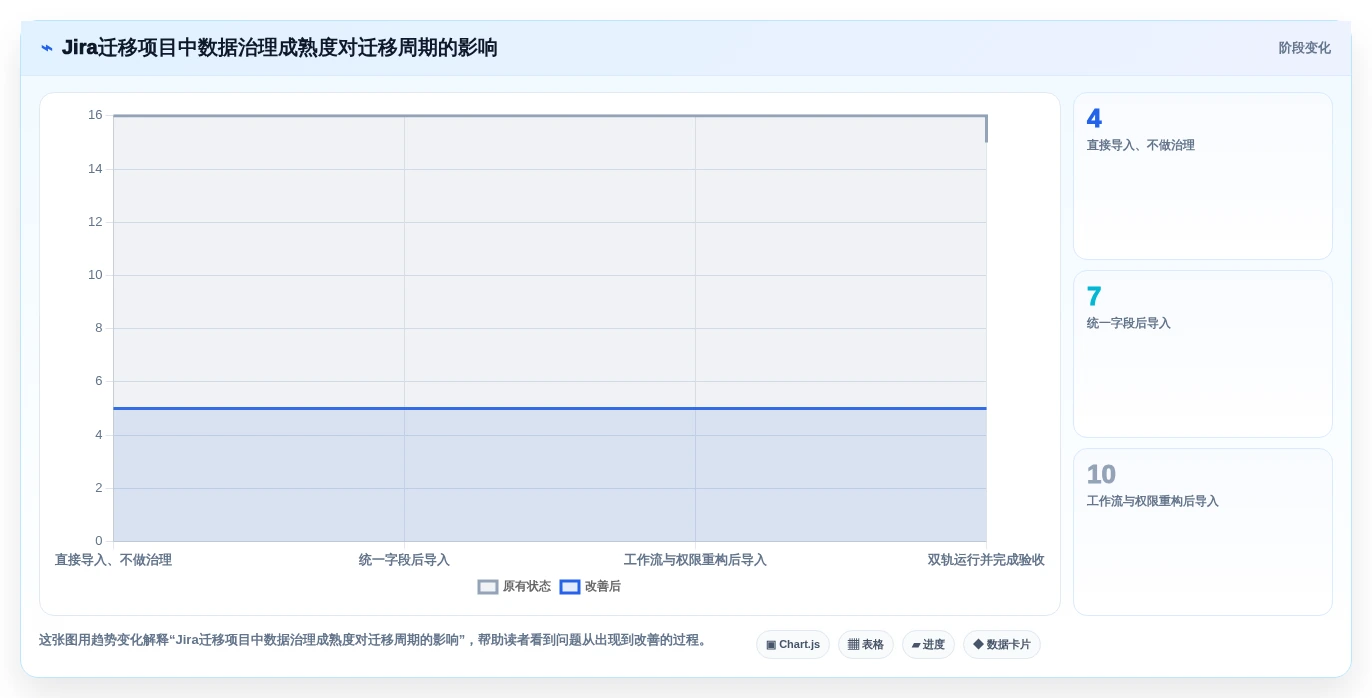
Task: Click the y-axis tick label 4
Action: point(99,435)
